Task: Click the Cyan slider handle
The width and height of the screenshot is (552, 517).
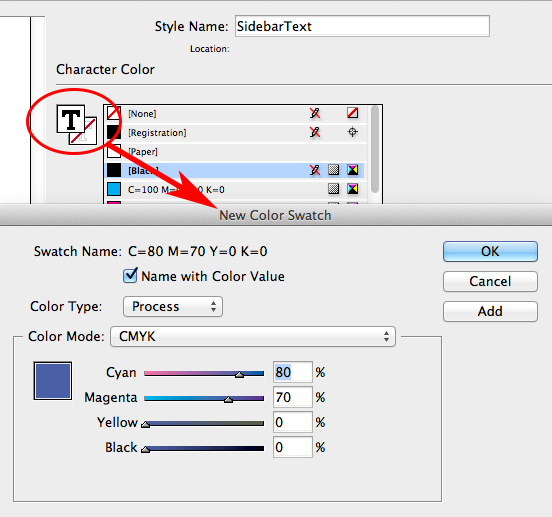Action: click(x=239, y=374)
